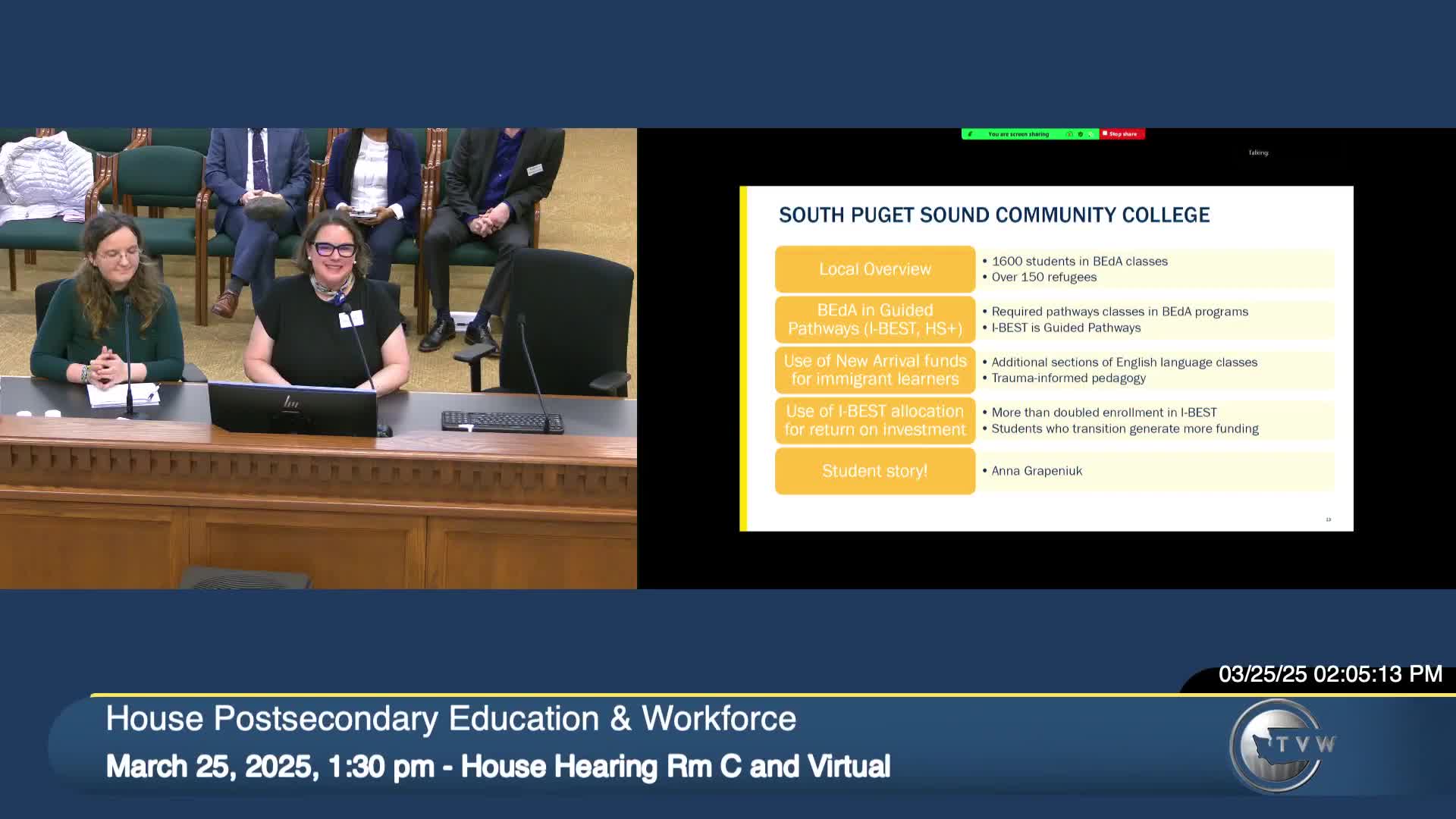Viewport: 1456px width, 819px height.
Task: Click the 'BEdA in Guided Pathways' box
Action: point(874,319)
